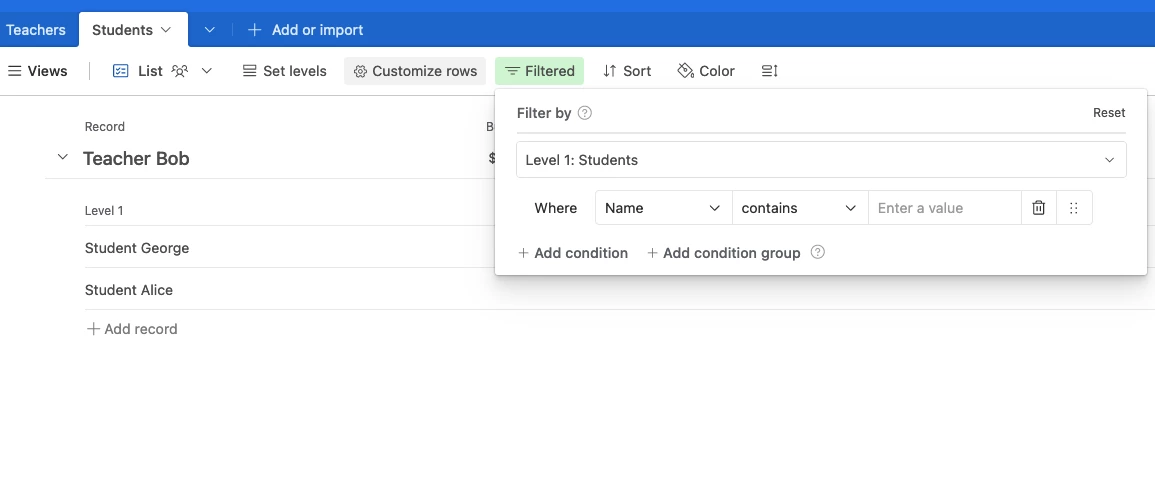Expand the List view options chevron
Viewport: 1155px width, 481px height.
click(207, 71)
